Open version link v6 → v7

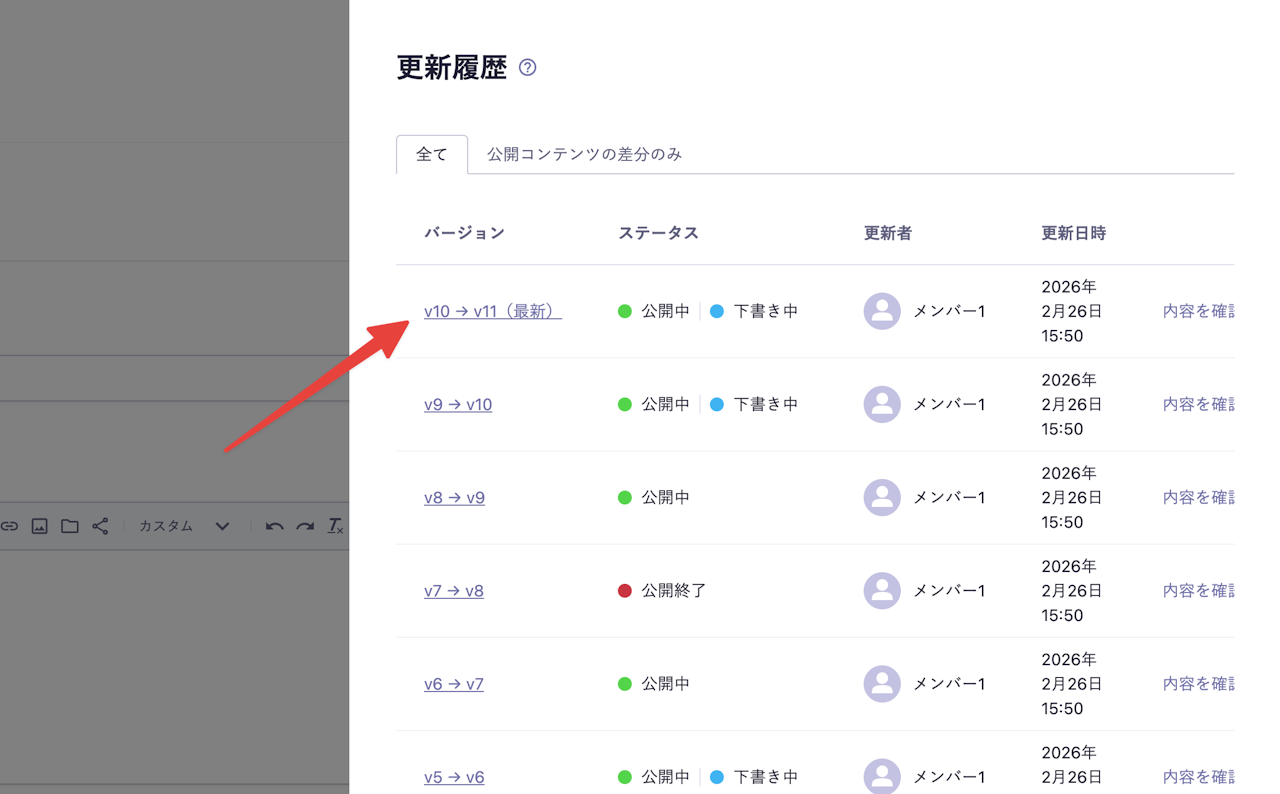pos(454,684)
